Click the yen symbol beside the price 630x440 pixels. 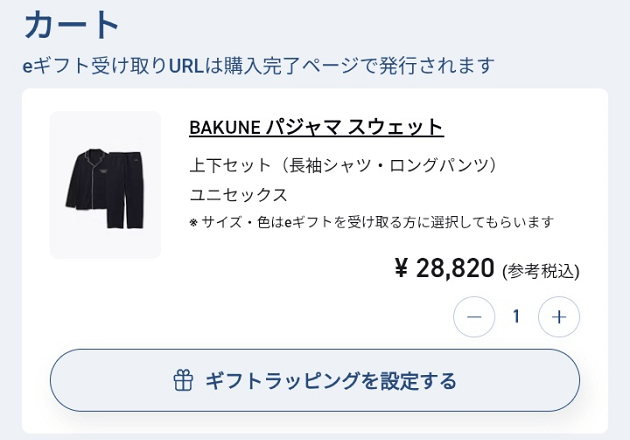(402, 268)
